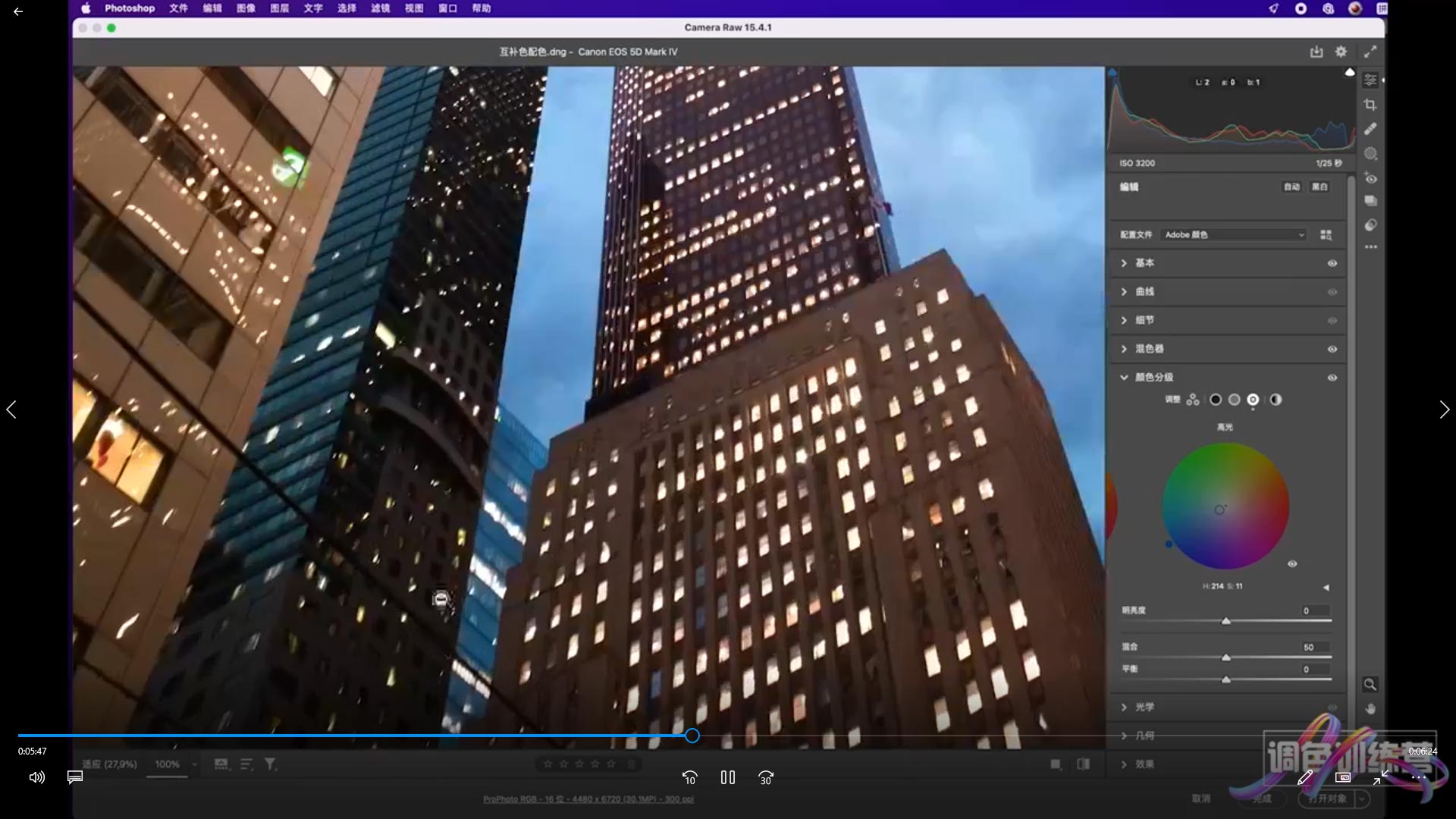Select the Red Eye removal tool
Image resolution: width=1456 pixels, height=819 pixels.
(x=1370, y=178)
